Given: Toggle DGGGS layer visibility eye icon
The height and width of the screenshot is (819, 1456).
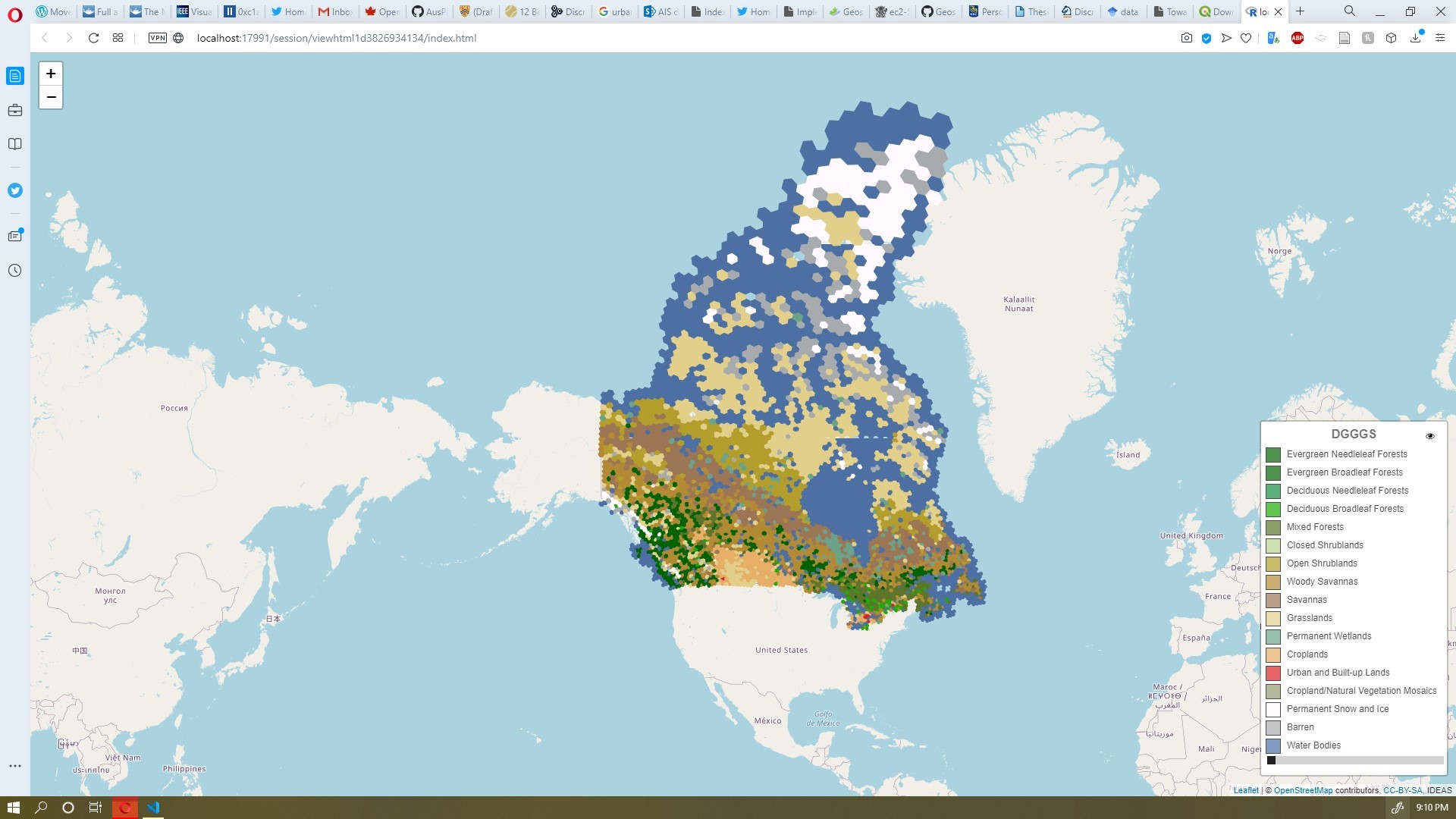Looking at the screenshot, I should click(1430, 436).
